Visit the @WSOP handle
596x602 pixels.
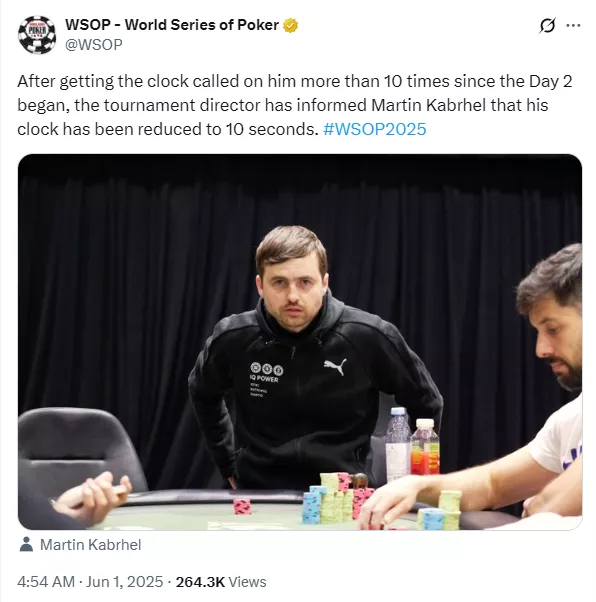click(x=94, y=45)
